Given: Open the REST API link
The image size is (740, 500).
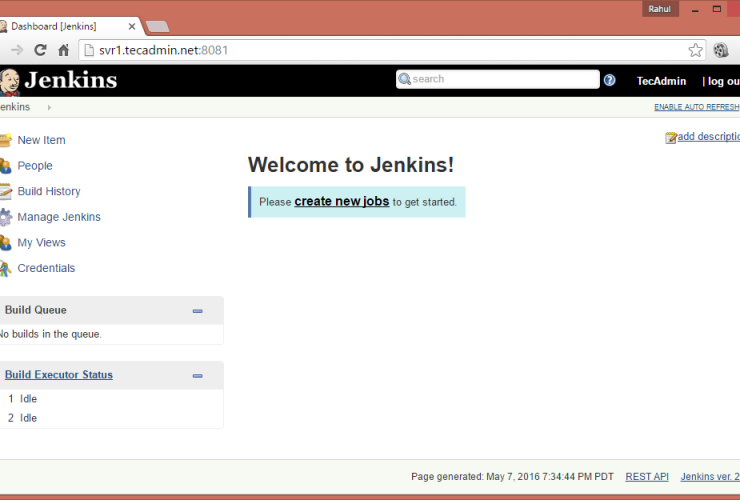Looking at the screenshot, I should (647, 477).
